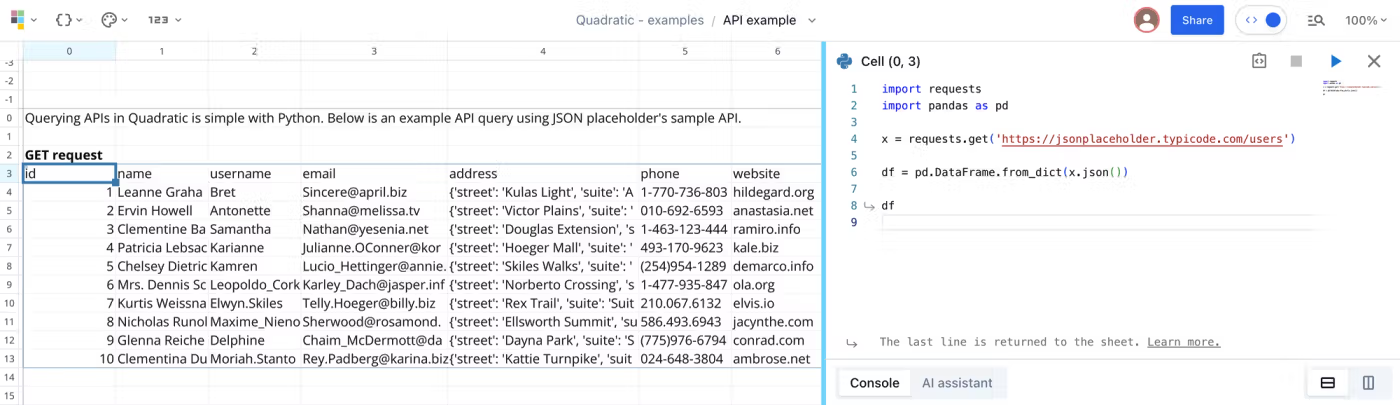Select the 'jacynthe.com' website cell
This screenshot has height=405, width=1400.
click(x=777, y=322)
